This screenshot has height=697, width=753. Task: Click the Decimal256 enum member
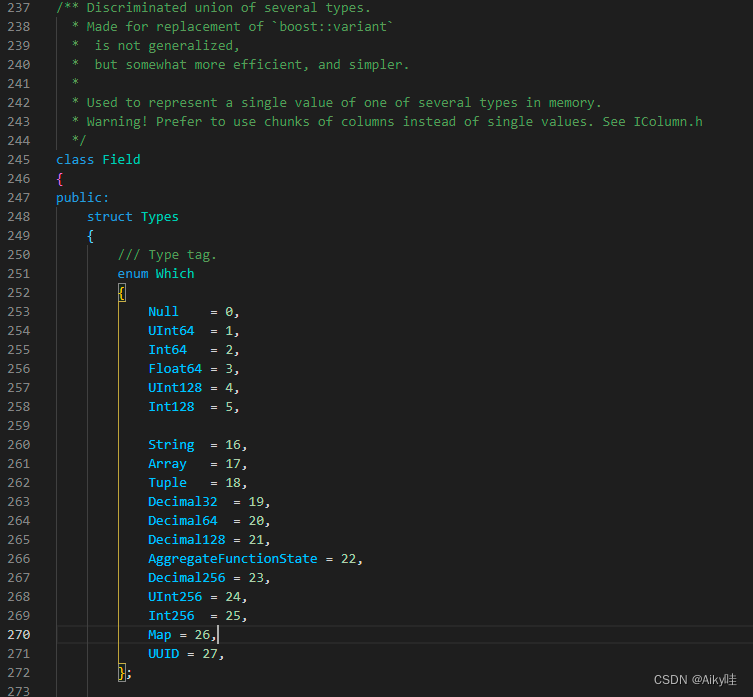point(187,578)
